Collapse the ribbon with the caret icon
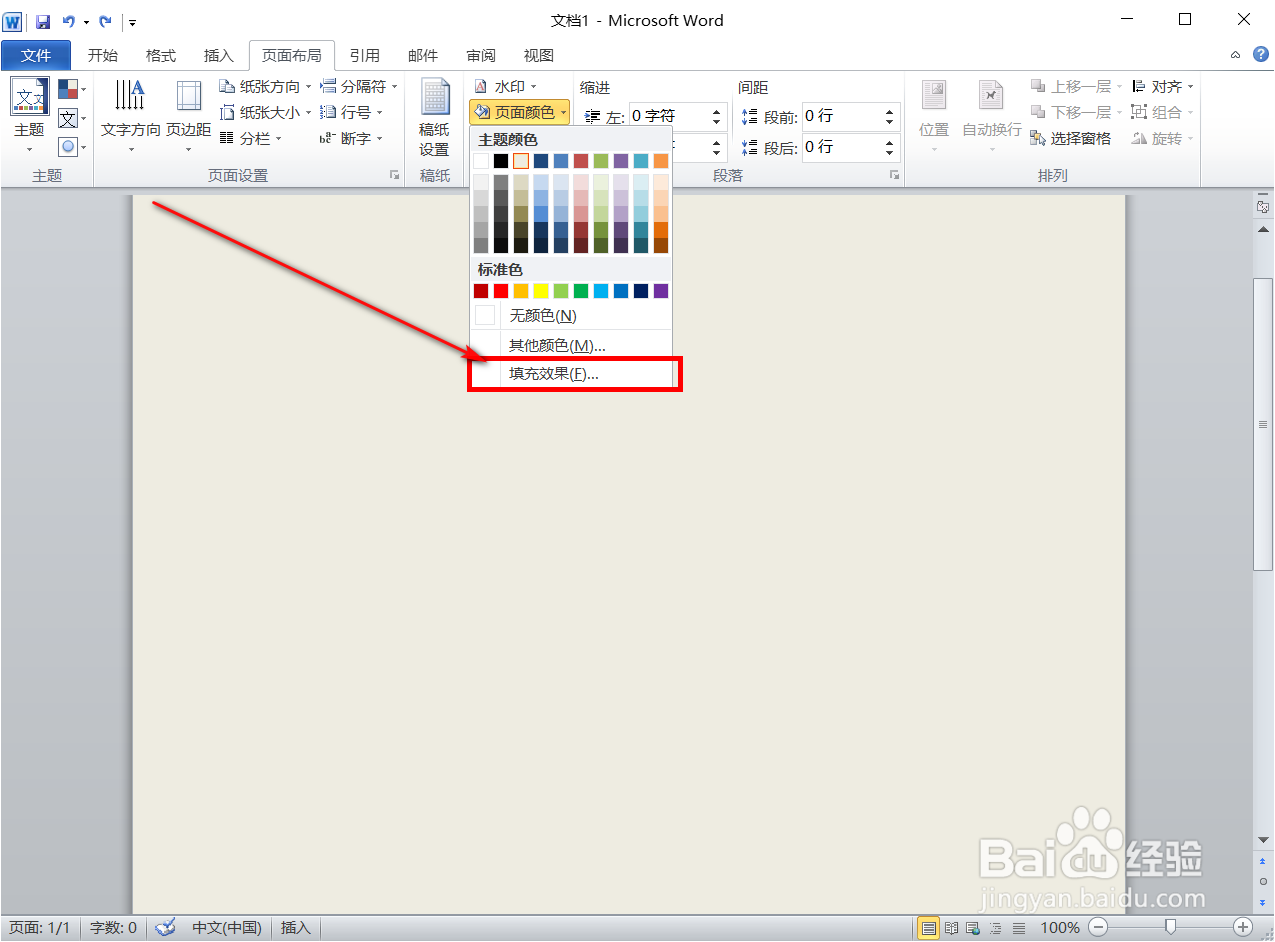Viewport: 1275px width, 942px height. (1236, 55)
